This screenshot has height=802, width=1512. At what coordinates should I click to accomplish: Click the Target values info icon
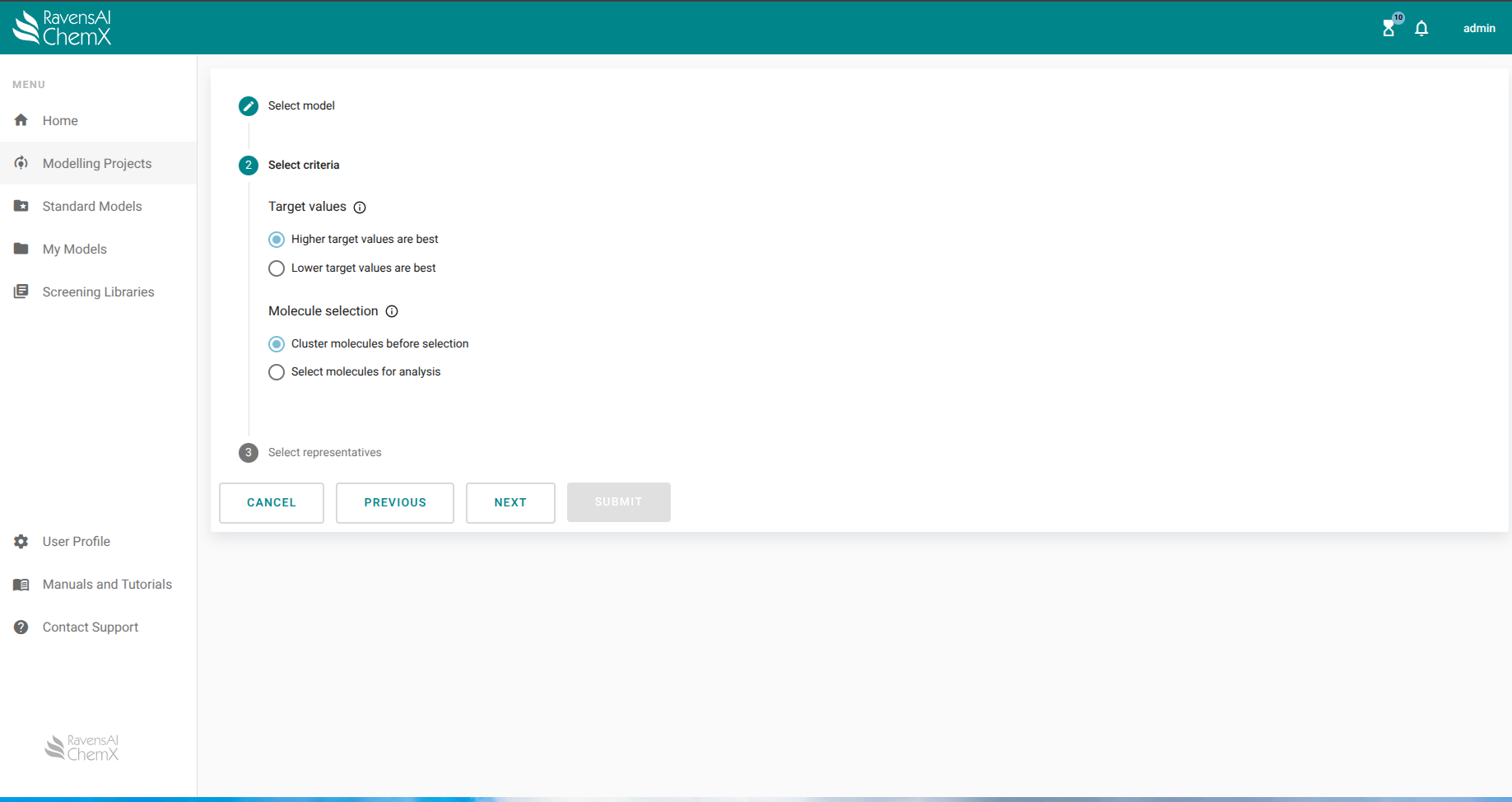(360, 207)
